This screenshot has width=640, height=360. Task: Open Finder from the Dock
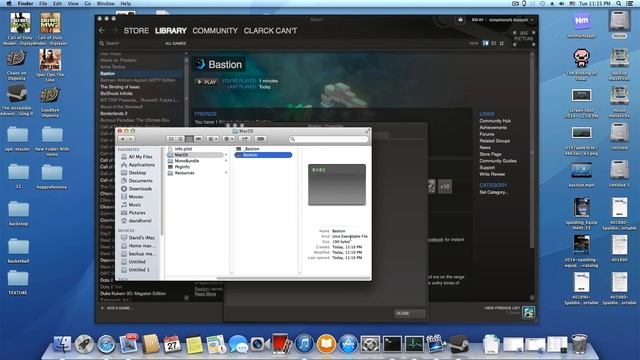click(62, 344)
